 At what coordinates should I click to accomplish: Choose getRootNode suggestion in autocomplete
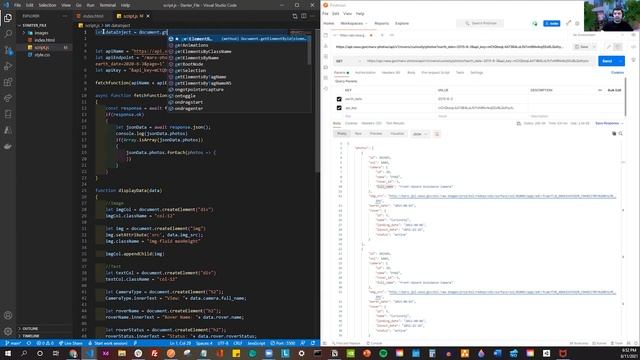[x=189, y=64]
